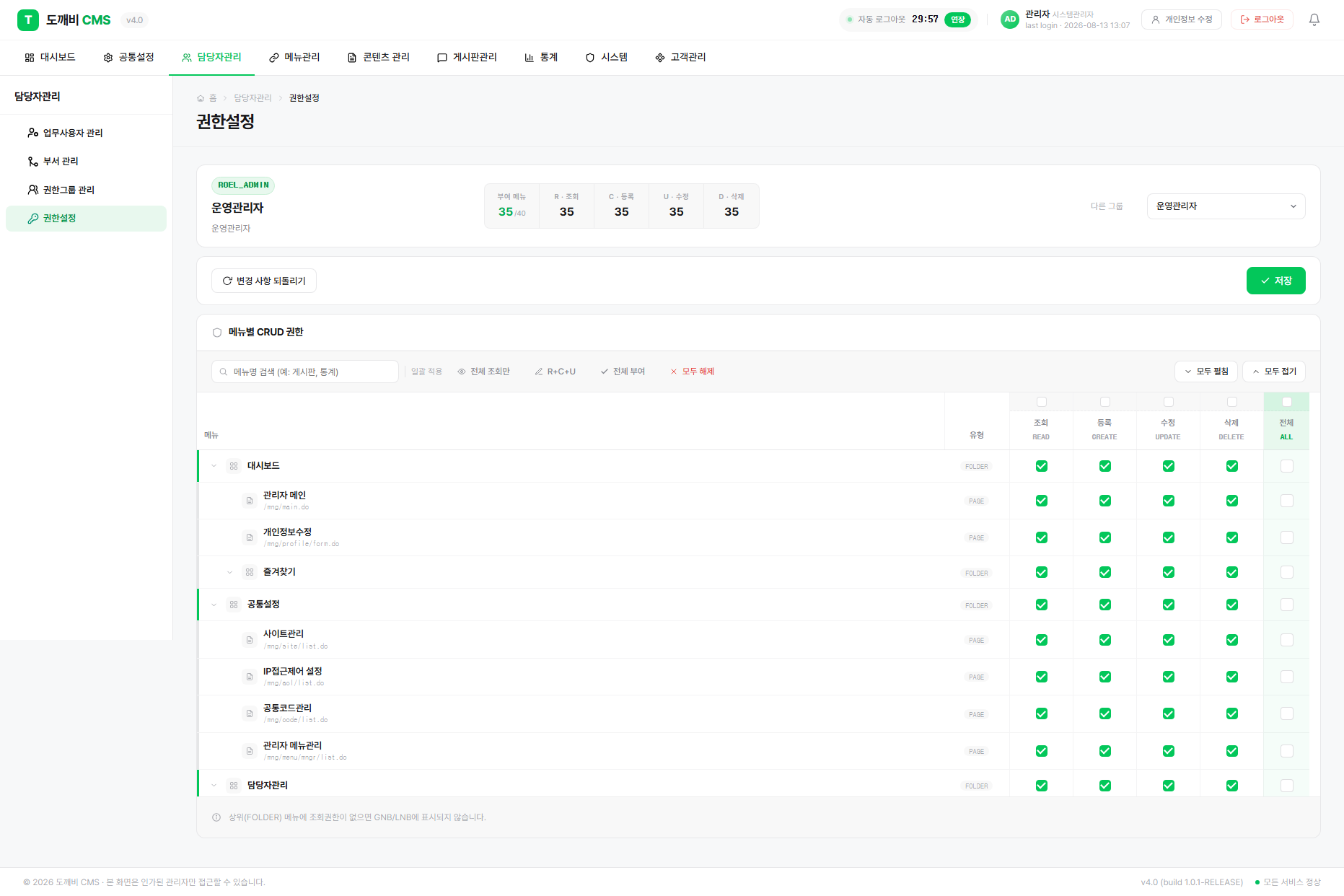Click 개인정보 수정 button in header
This screenshot has height=896, width=1344.
1182,19
